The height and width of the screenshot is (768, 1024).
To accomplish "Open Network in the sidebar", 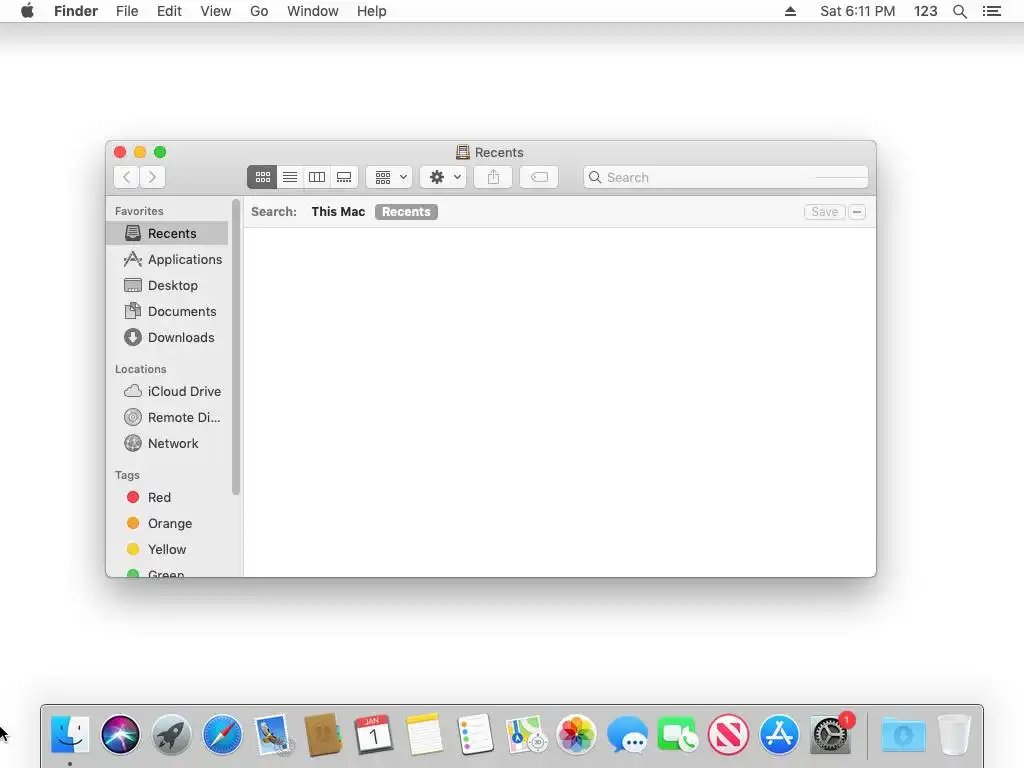I will [167, 443].
